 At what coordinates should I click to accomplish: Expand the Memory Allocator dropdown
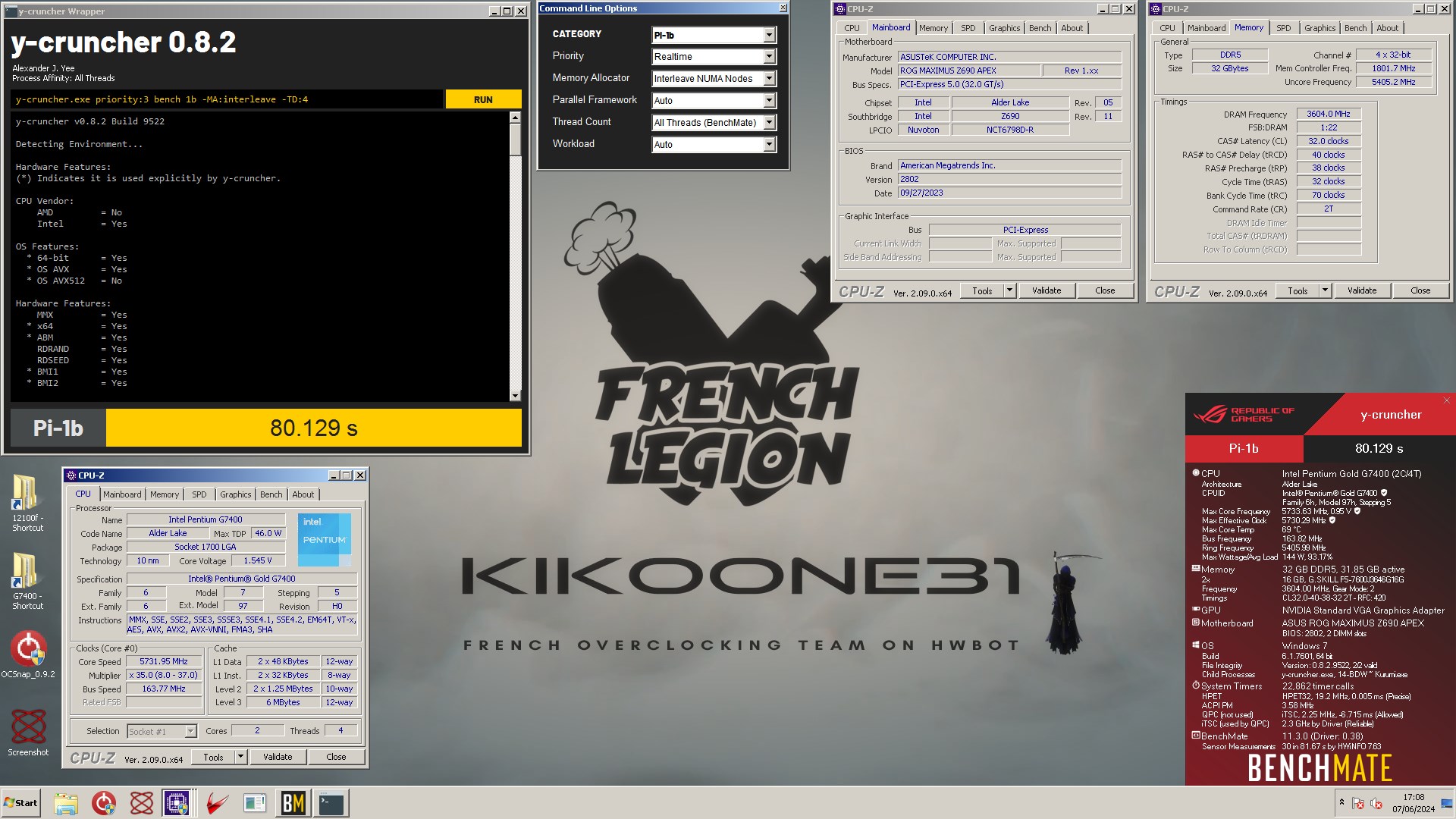769,79
